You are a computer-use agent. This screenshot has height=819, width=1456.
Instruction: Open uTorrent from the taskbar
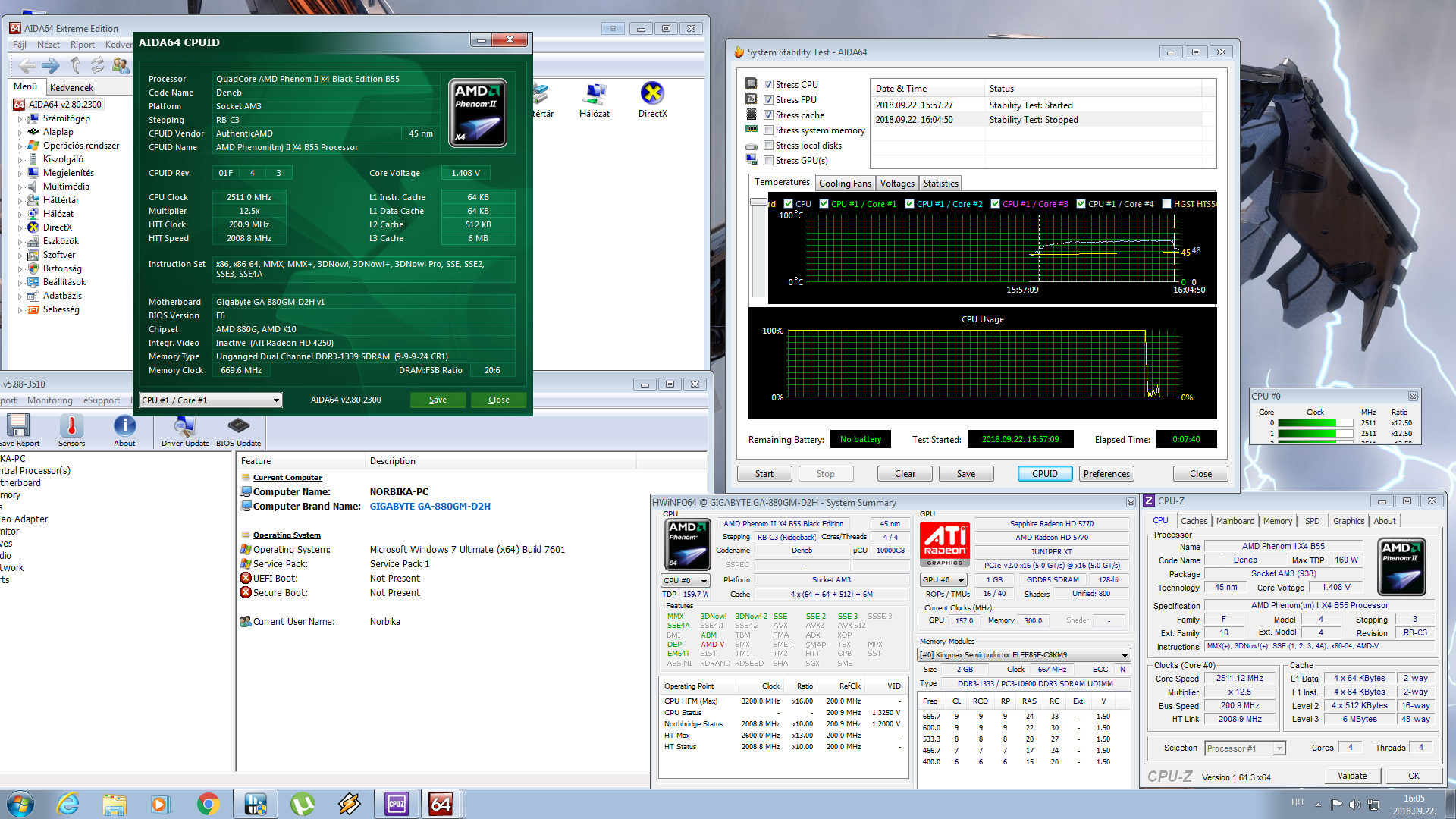(x=303, y=804)
